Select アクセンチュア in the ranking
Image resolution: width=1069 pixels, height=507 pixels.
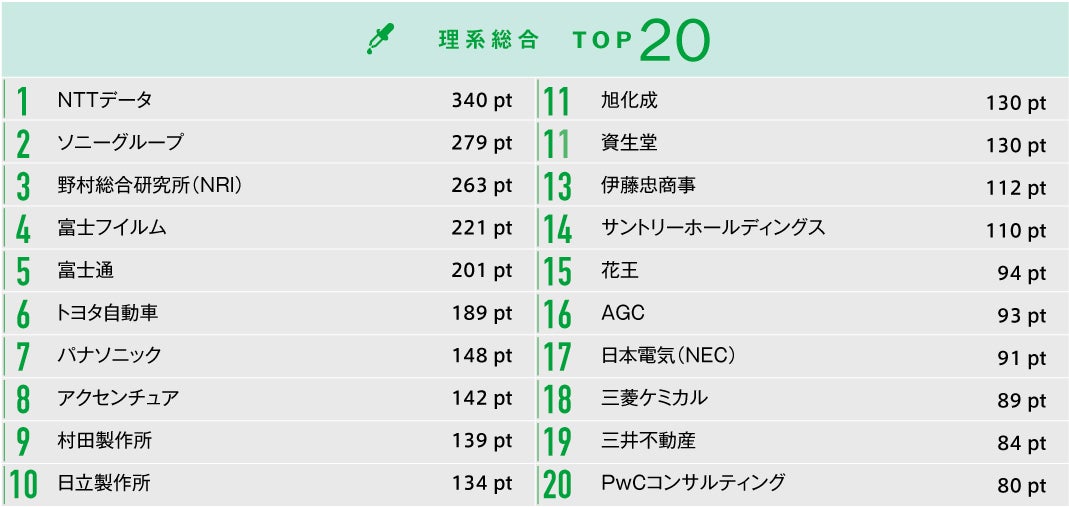pos(119,398)
